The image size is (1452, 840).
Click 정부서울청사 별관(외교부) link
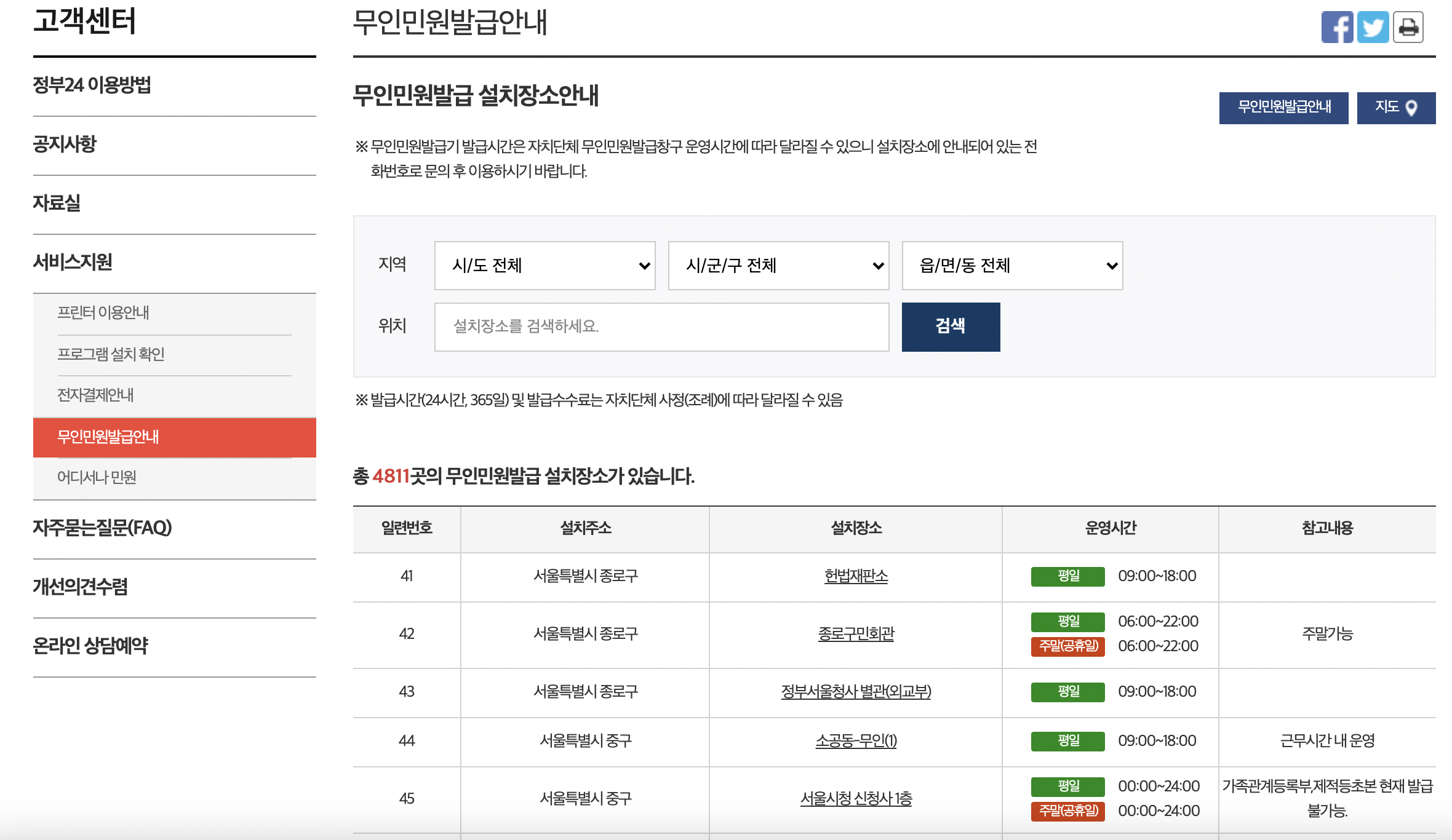click(x=856, y=692)
